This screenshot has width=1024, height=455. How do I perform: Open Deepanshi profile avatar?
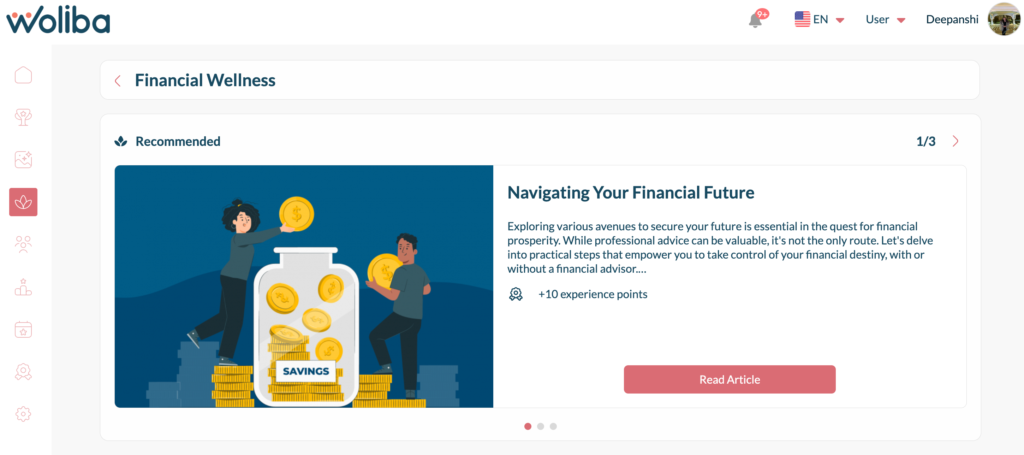pyautogui.click(x=1003, y=19)
